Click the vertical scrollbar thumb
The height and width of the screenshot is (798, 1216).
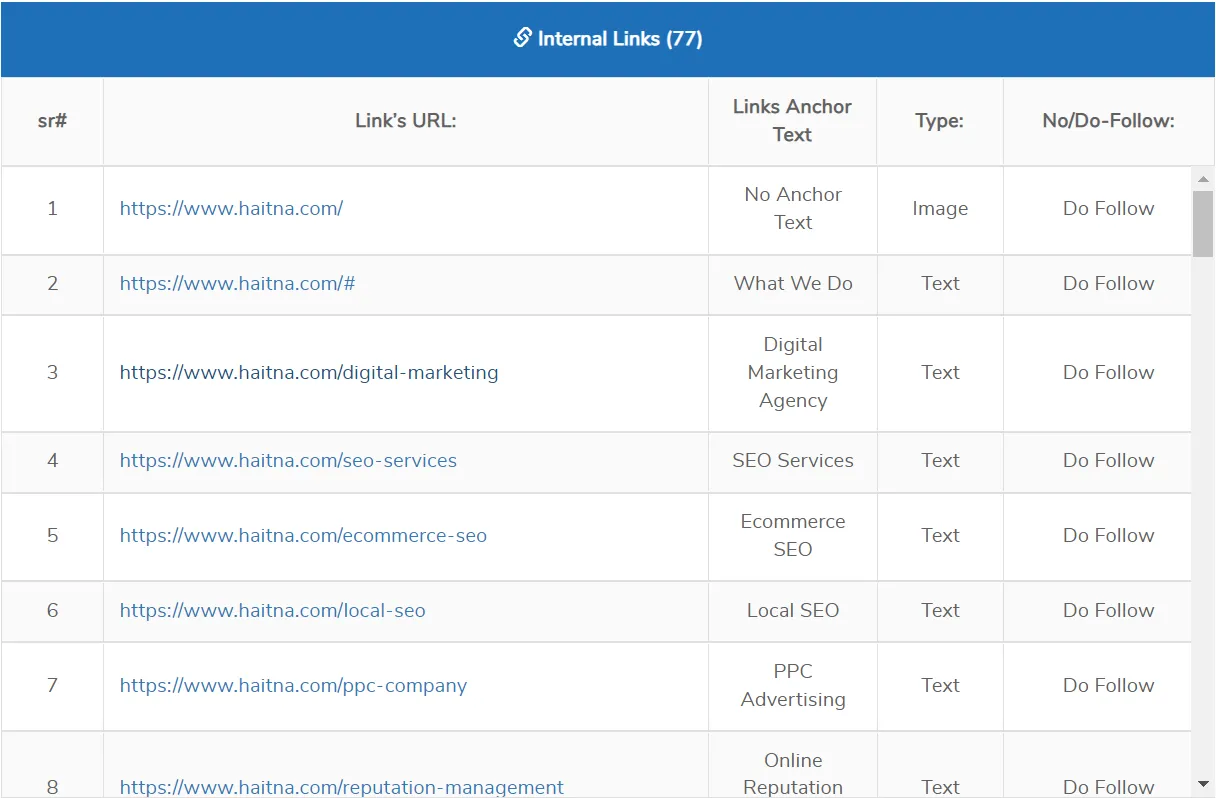point(1202,223)
